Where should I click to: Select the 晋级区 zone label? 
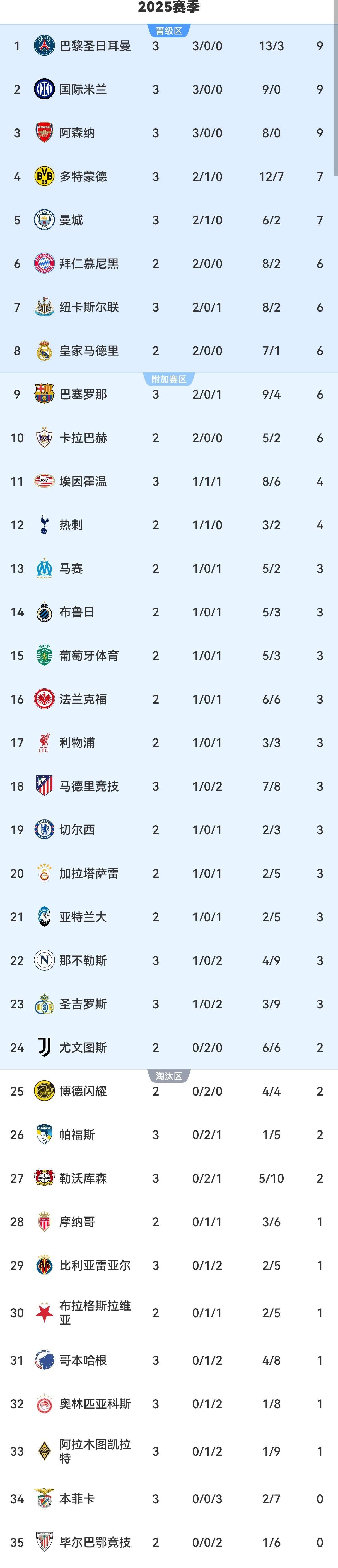tap(169, 31)
